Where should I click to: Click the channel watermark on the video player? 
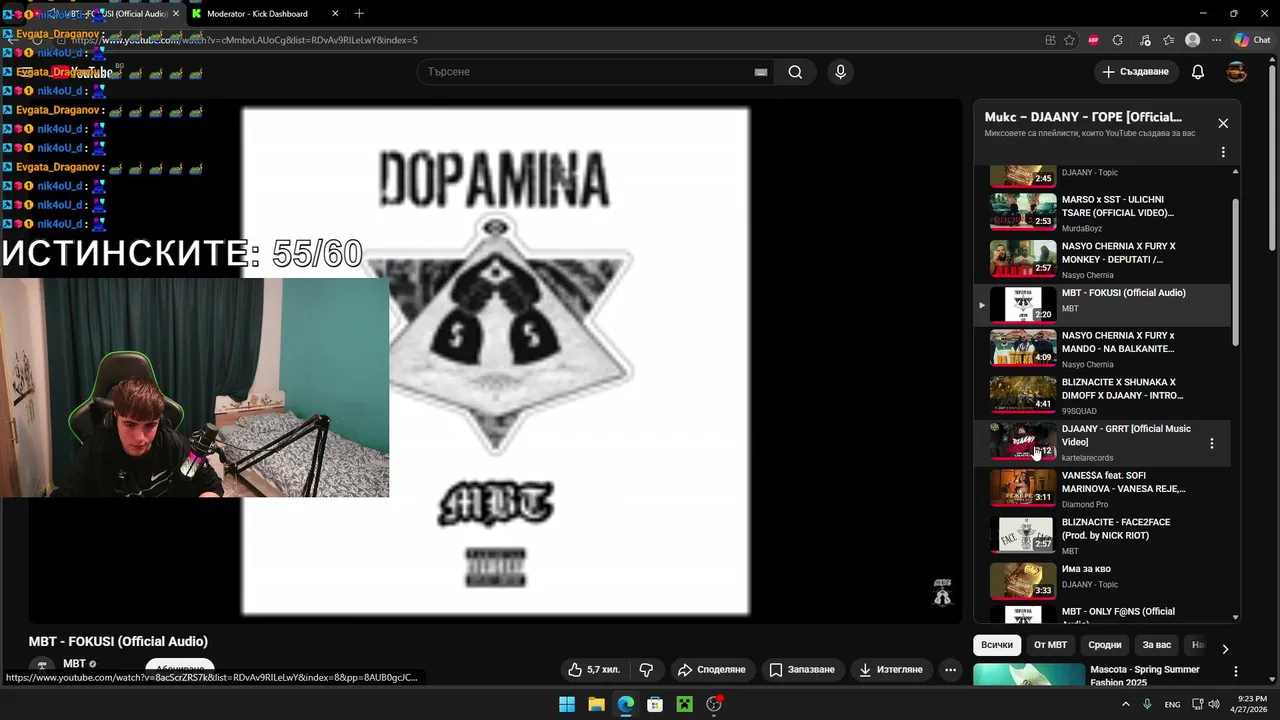click(942, 591)
